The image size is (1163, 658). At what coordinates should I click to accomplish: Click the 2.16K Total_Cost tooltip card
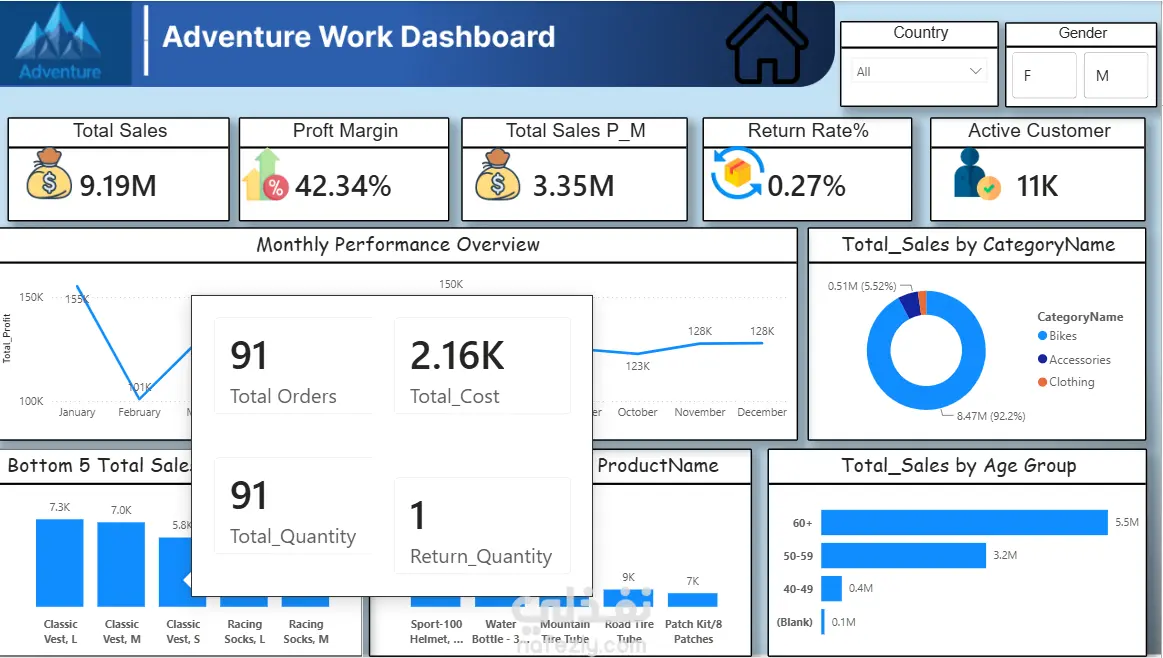pyautogui.click(x=482, y=366)
